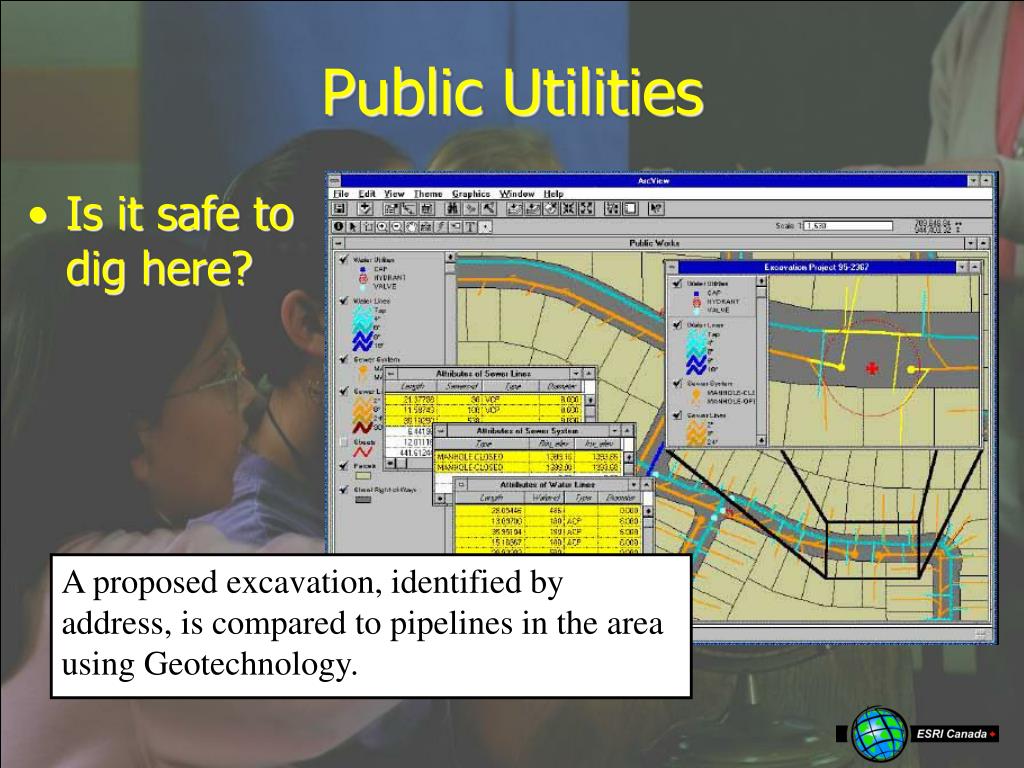Click Length column header in Sewer Lines table
The image size is (1024, 768).
pyautogui.click(x=413, y=387)
